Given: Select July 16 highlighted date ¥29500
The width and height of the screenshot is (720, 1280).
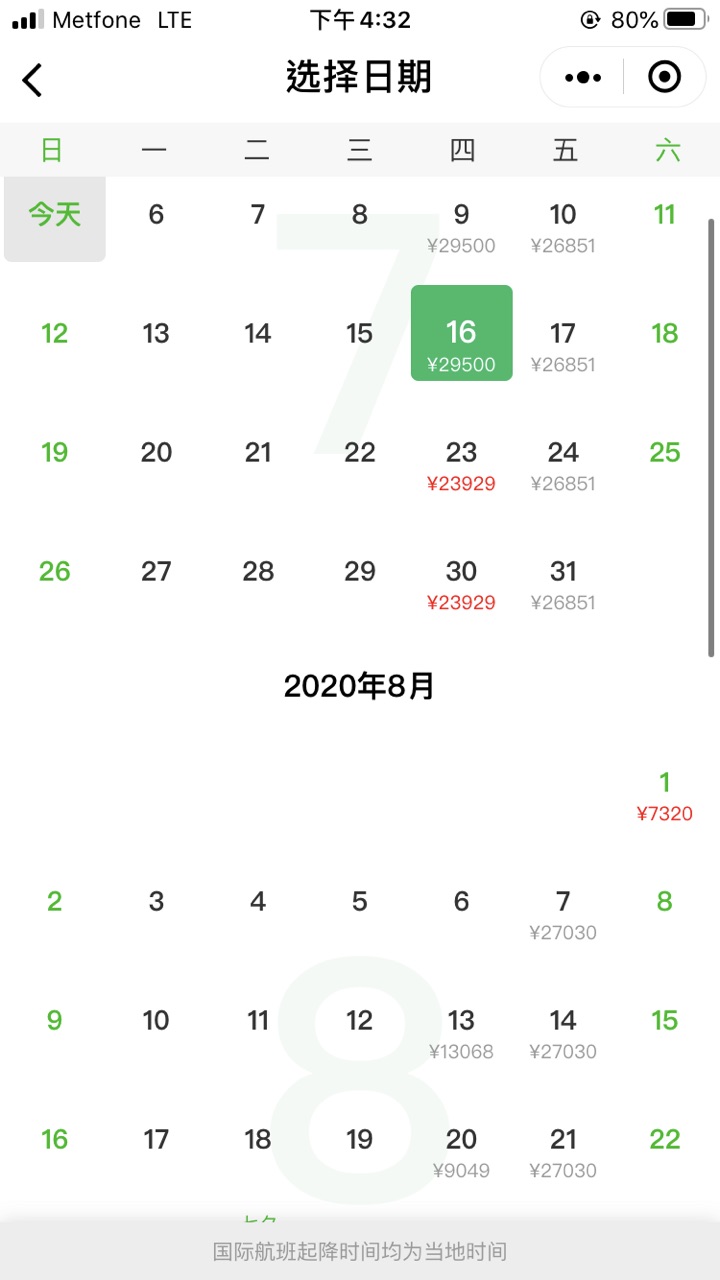Looking at the screenshot, I should 462,333.
